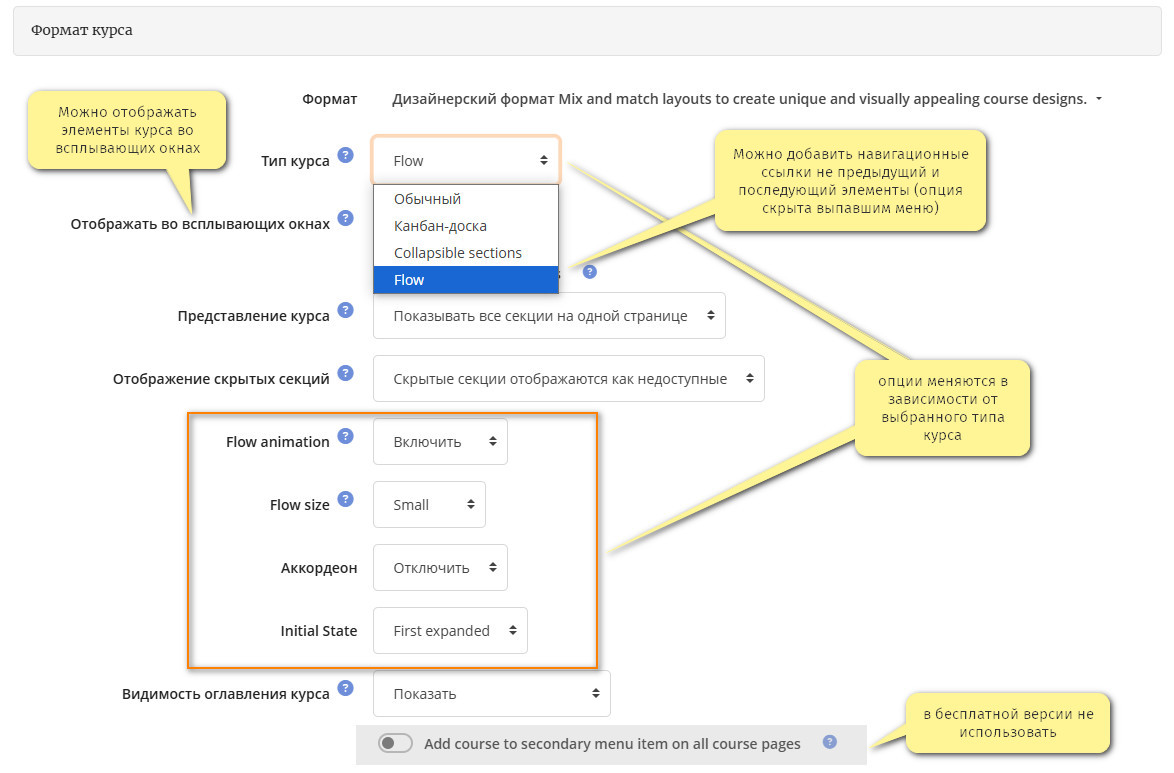Toggle Add course to secondary menu switch
This screenshot has width=1174, height=773.
[395, 743]
